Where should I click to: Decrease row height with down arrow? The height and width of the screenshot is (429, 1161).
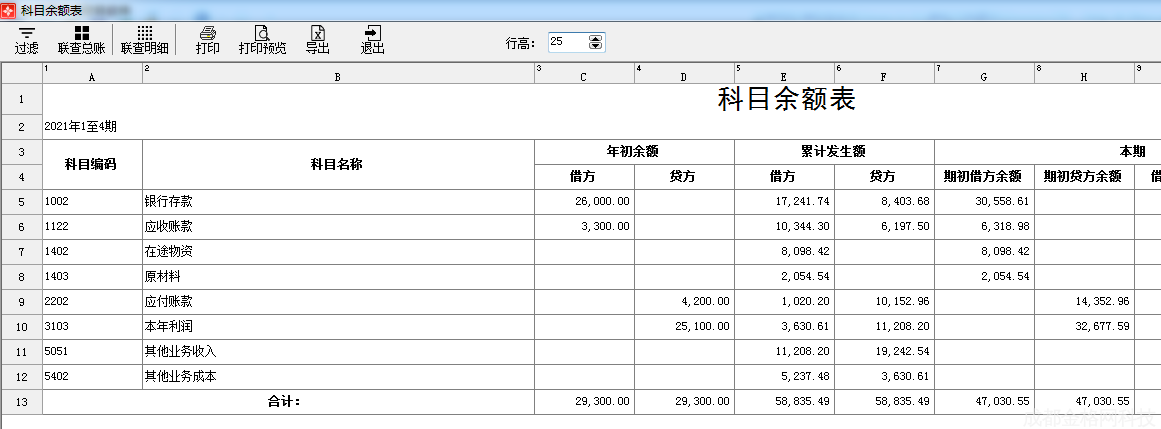[596, 46]
